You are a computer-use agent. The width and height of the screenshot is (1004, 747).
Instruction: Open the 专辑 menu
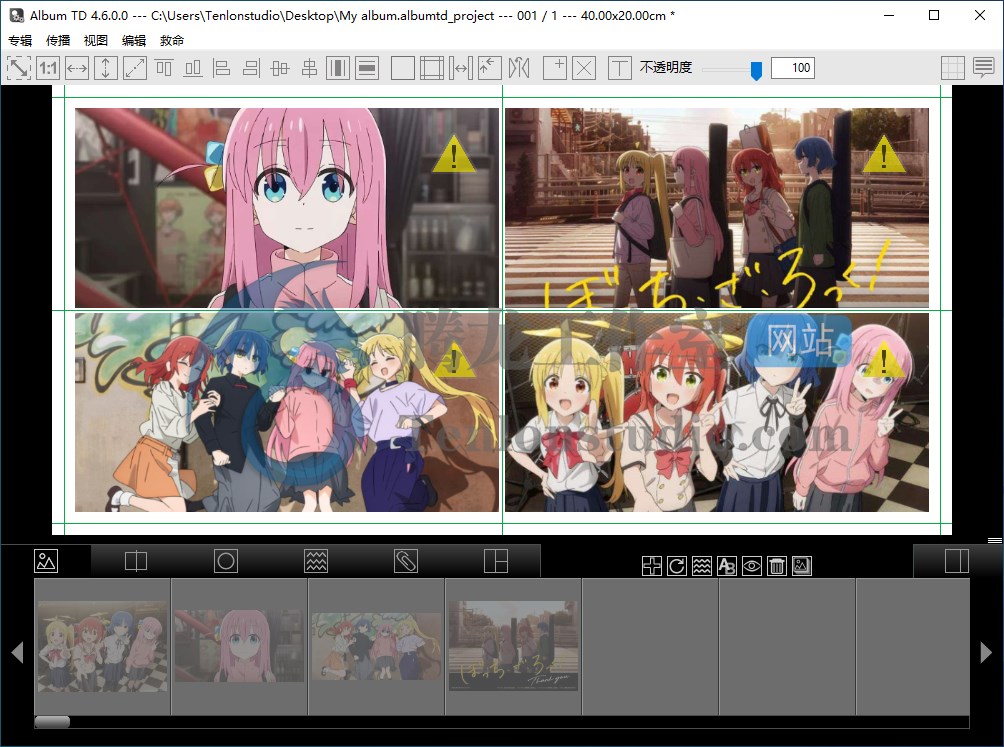click(x=20, y=40)
